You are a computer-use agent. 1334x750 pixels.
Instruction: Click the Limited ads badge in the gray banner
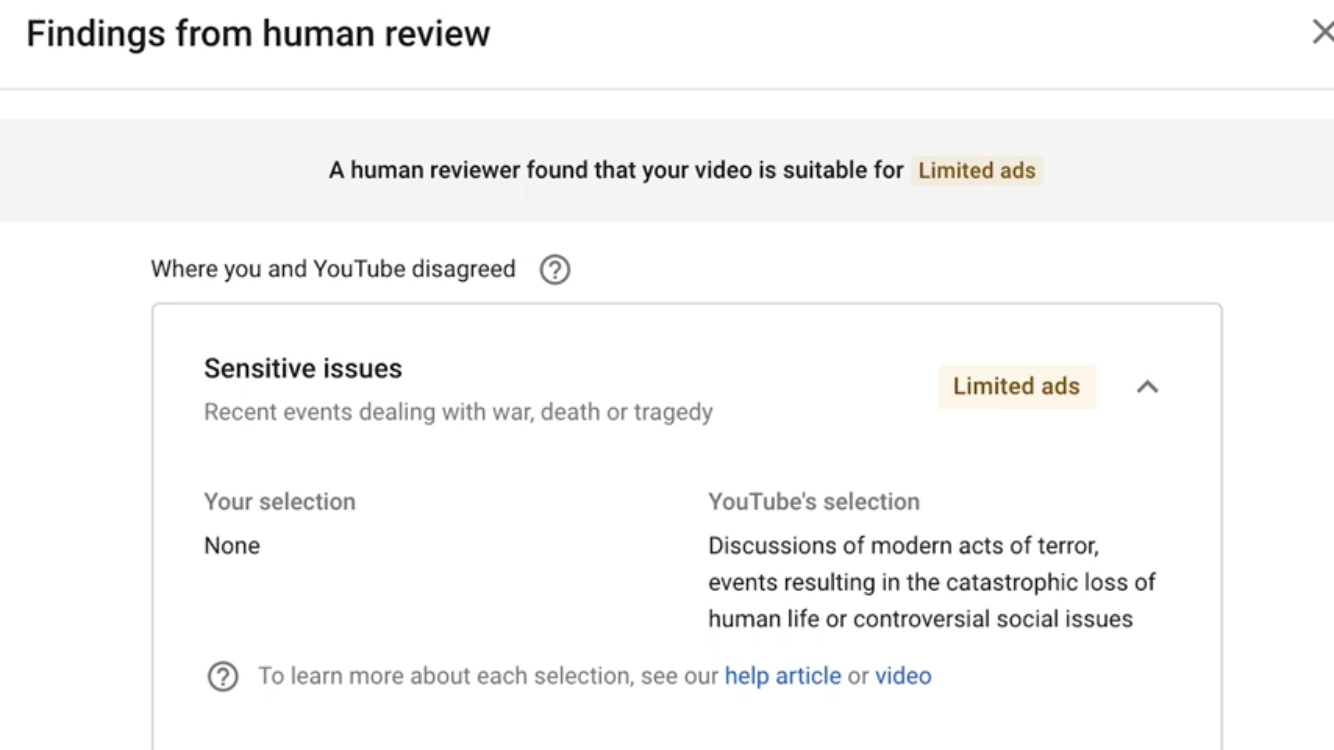(x=977, y=171)
